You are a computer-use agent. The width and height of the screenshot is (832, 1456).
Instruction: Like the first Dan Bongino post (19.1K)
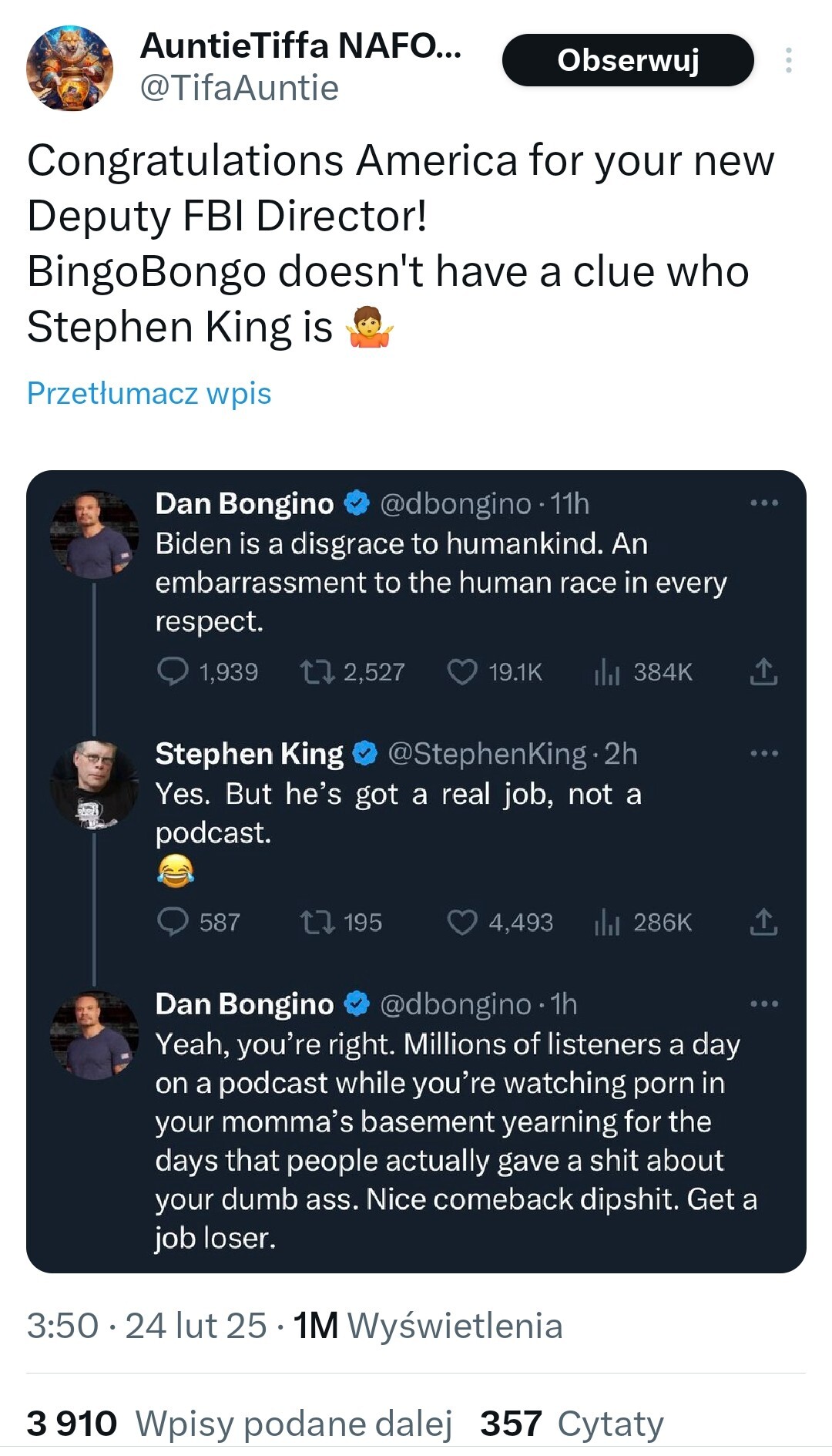462,671
